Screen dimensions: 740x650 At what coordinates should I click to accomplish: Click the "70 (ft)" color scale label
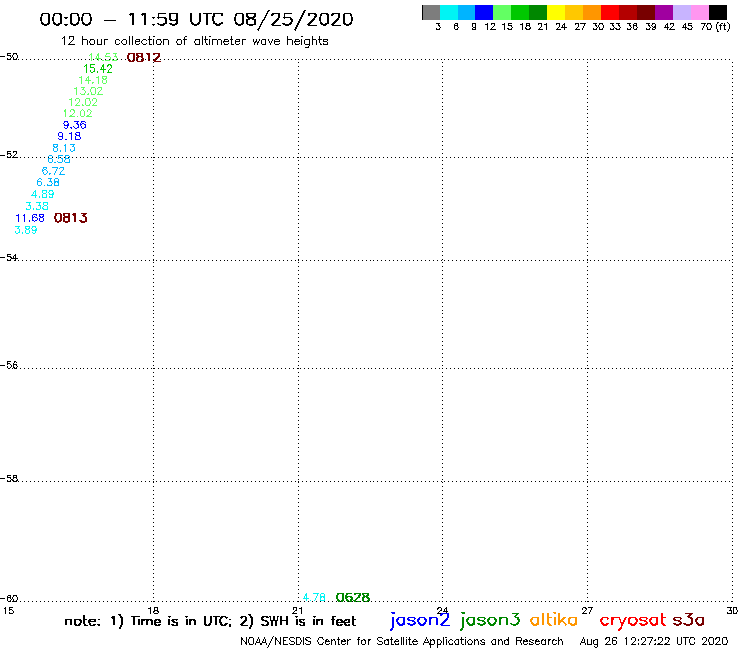point(715,27)
